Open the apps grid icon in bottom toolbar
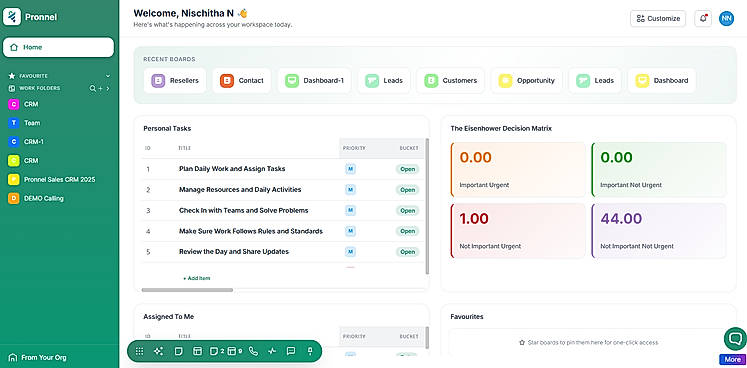 tap(139, 351)
